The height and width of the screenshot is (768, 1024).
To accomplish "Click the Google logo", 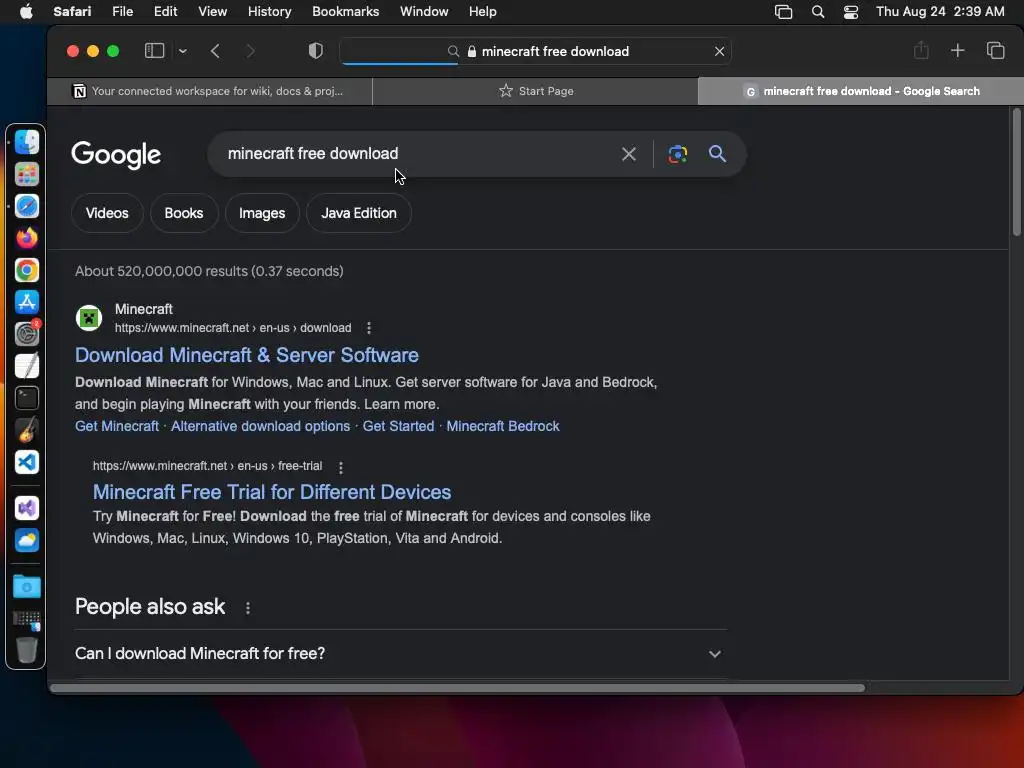I will 116,155.
